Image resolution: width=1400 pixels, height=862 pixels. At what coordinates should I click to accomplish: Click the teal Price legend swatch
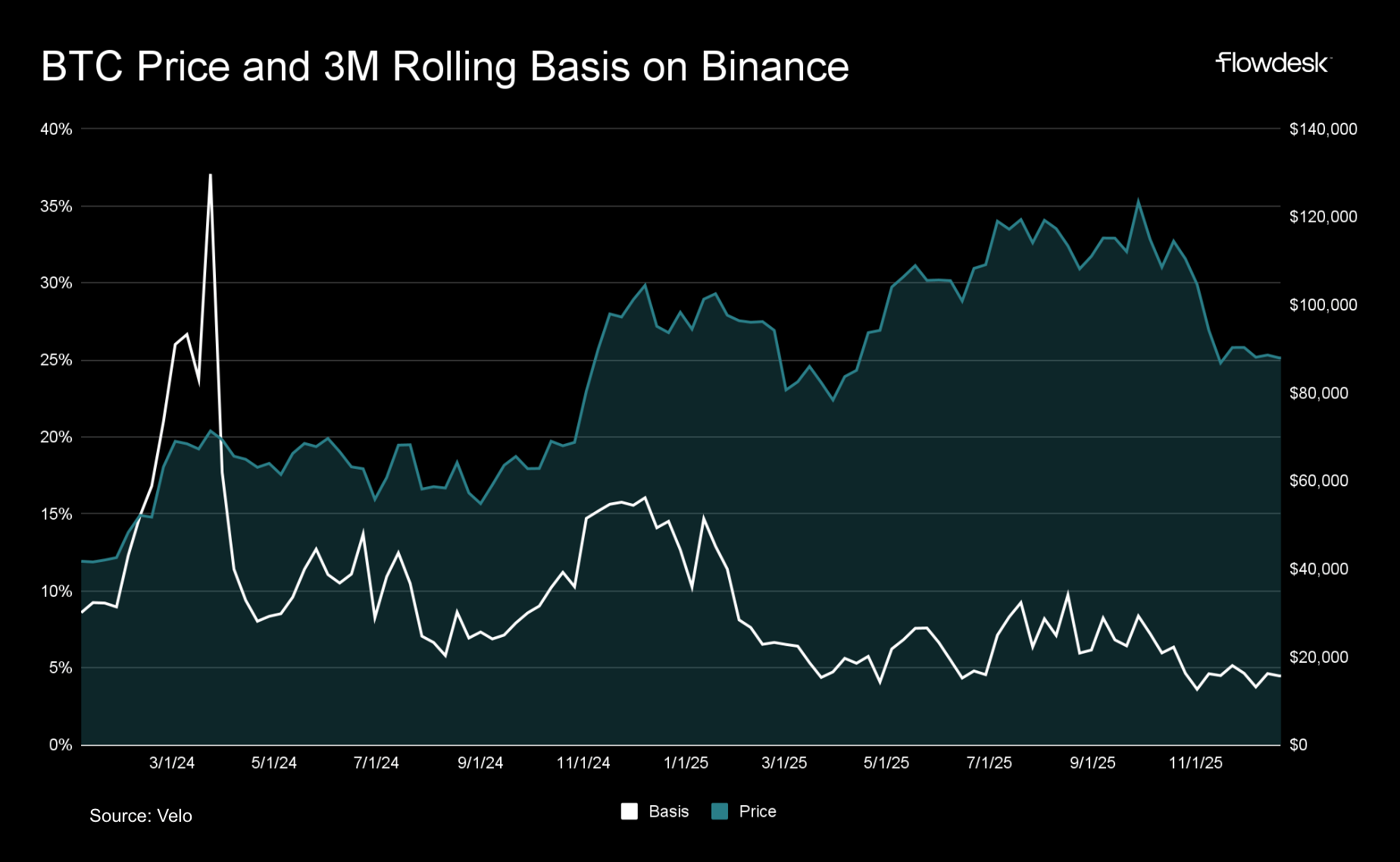click(720, 811)
